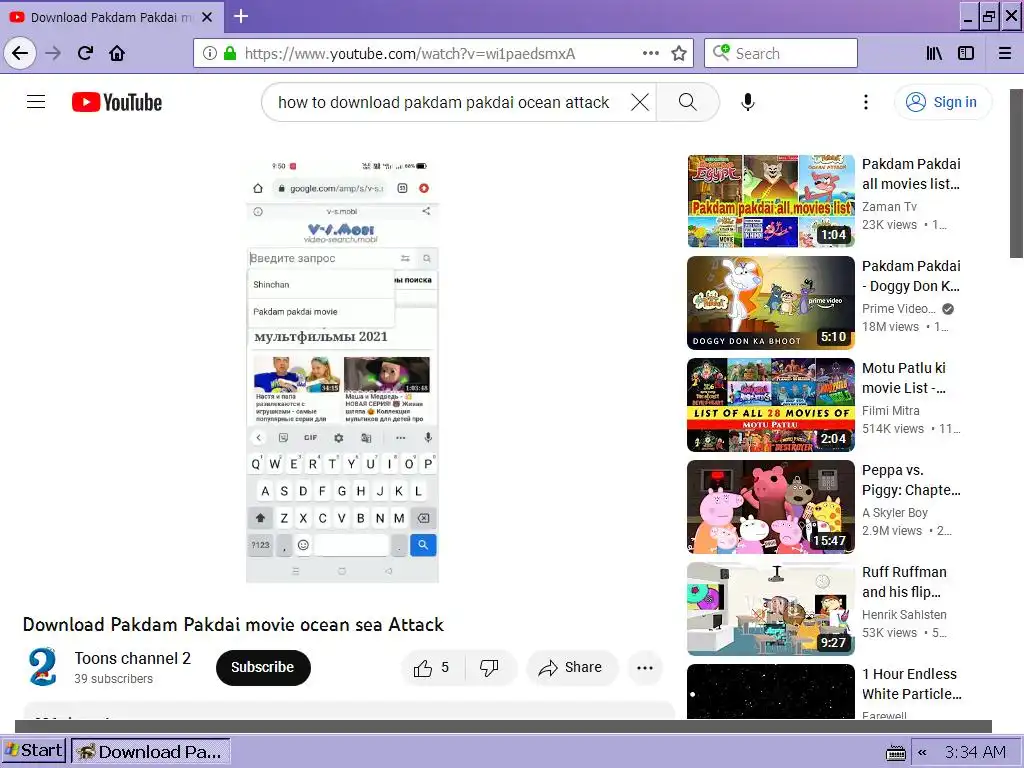
Task: Open Pakdam Pakdai - Doggy Don title
Action: pos(911,276)
